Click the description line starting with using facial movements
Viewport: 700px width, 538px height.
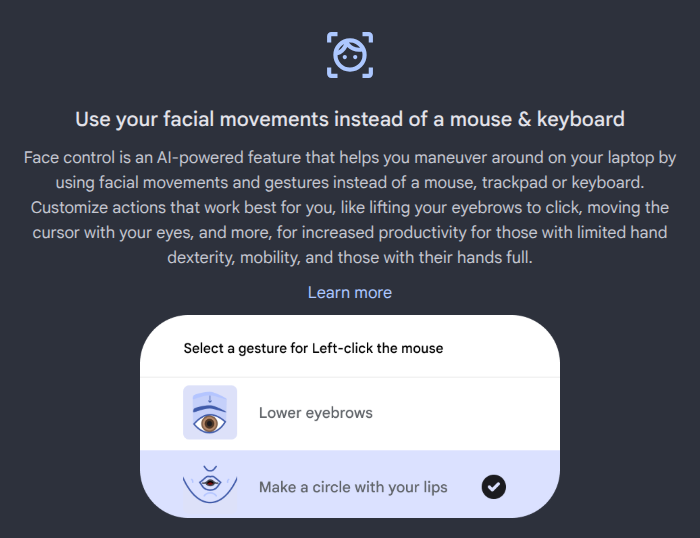click(349, 183)
